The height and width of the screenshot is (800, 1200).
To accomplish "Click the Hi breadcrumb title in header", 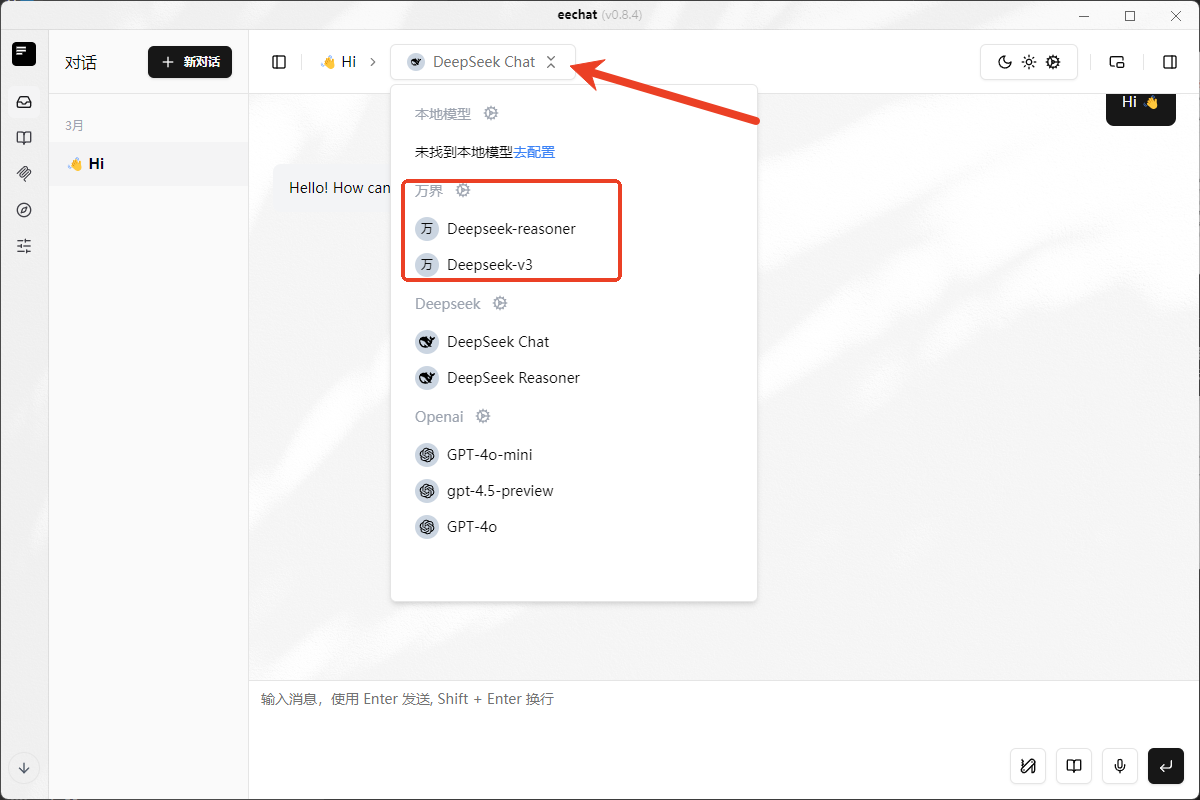I will pyautogui.click(x=338, y=62).
